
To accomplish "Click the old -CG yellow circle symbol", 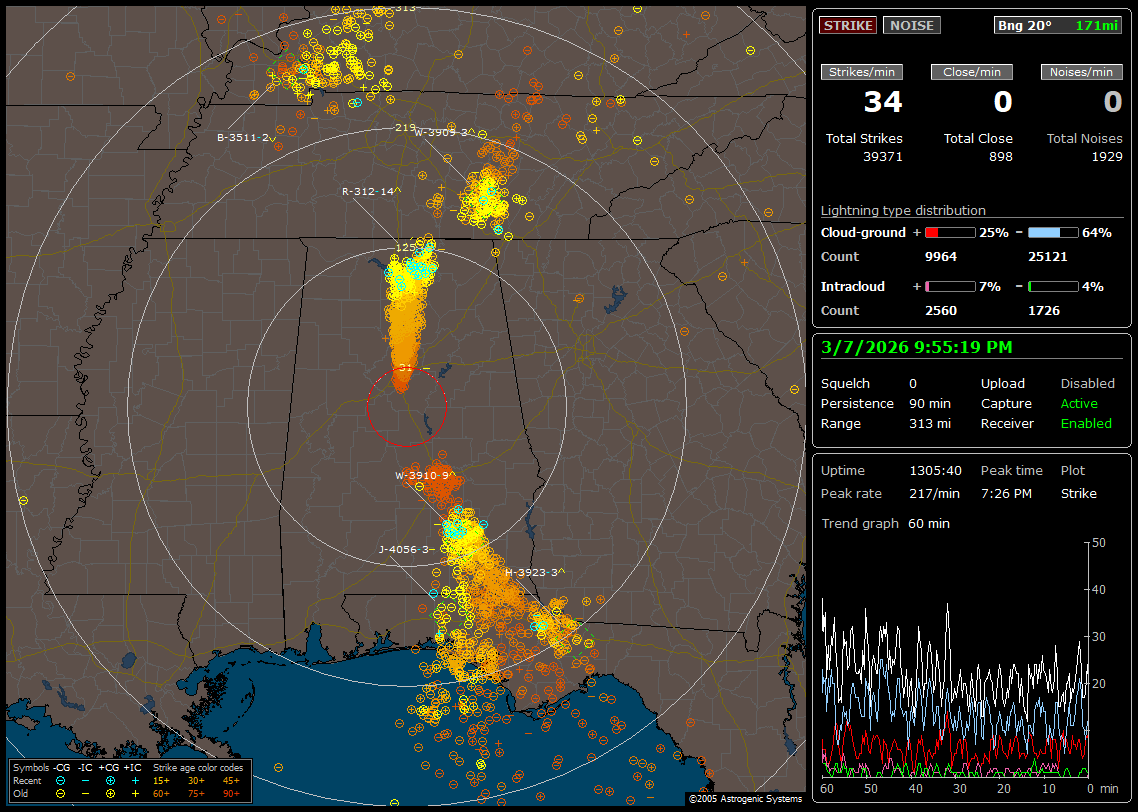I will coord(61,791).
